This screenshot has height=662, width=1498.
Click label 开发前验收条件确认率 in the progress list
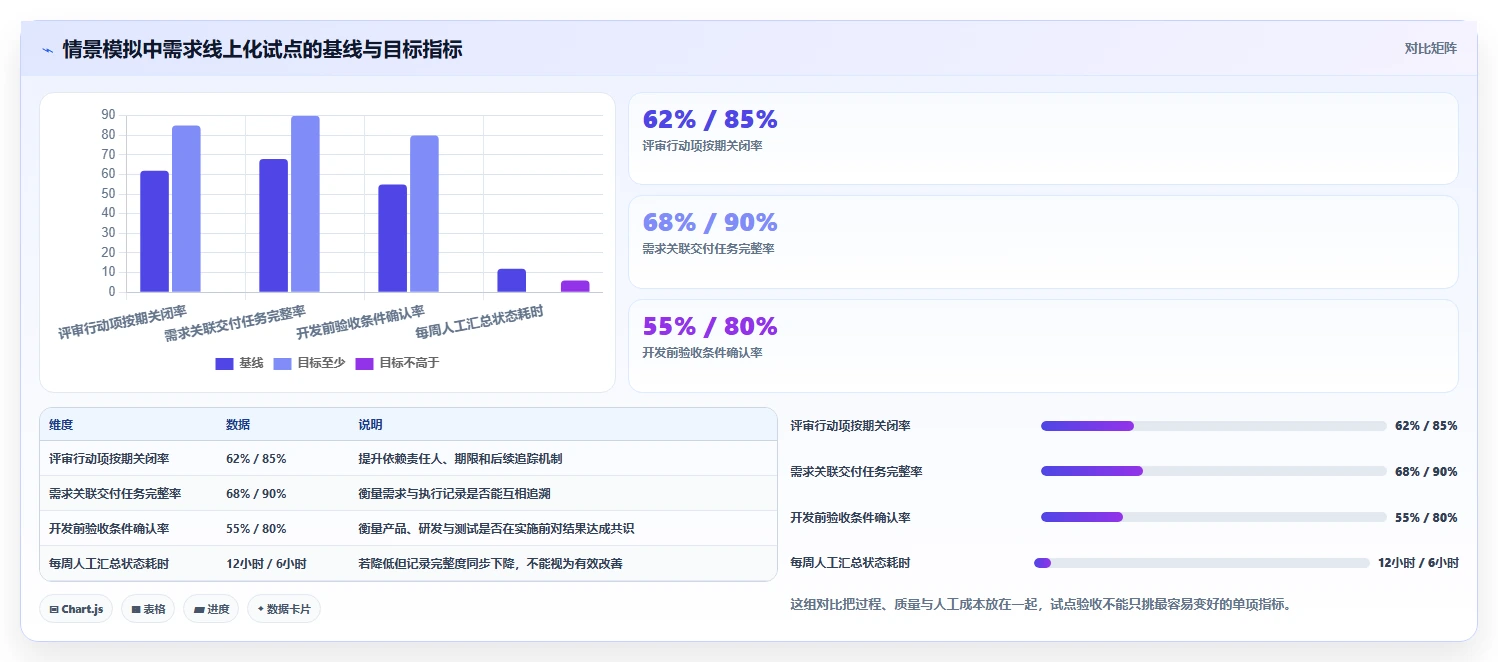click(850, 517)
